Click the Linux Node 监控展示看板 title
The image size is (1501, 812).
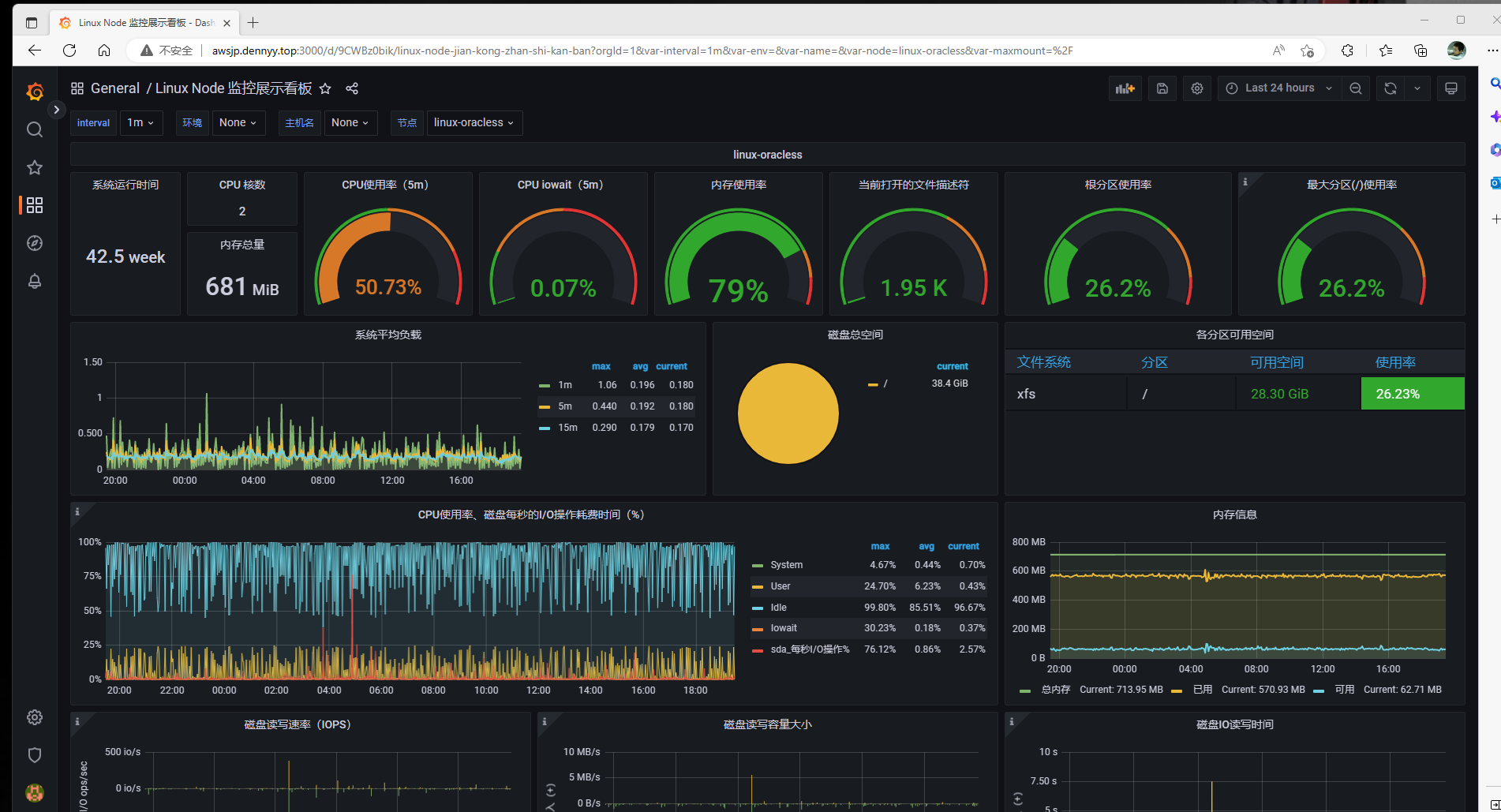pyautogui.click(x=233, y=88)
